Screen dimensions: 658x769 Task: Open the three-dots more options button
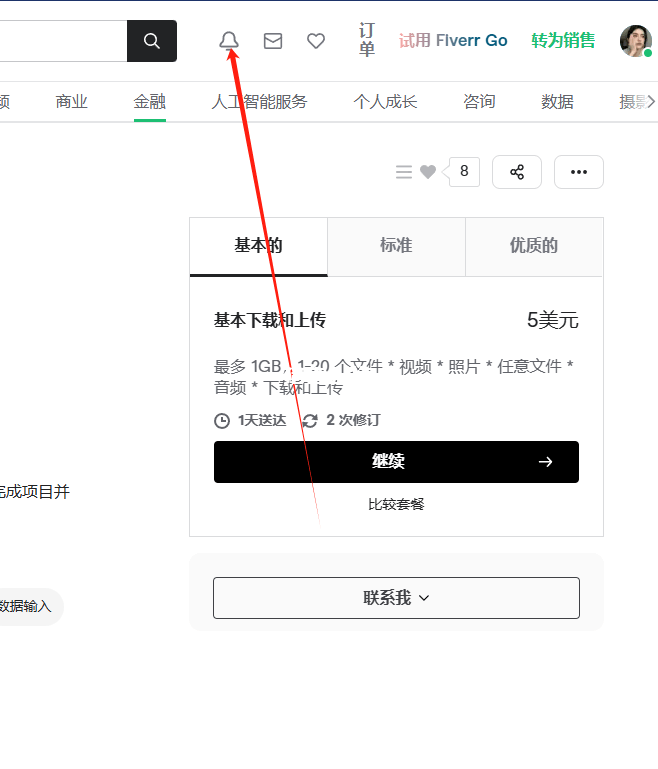tap(579, 172)
